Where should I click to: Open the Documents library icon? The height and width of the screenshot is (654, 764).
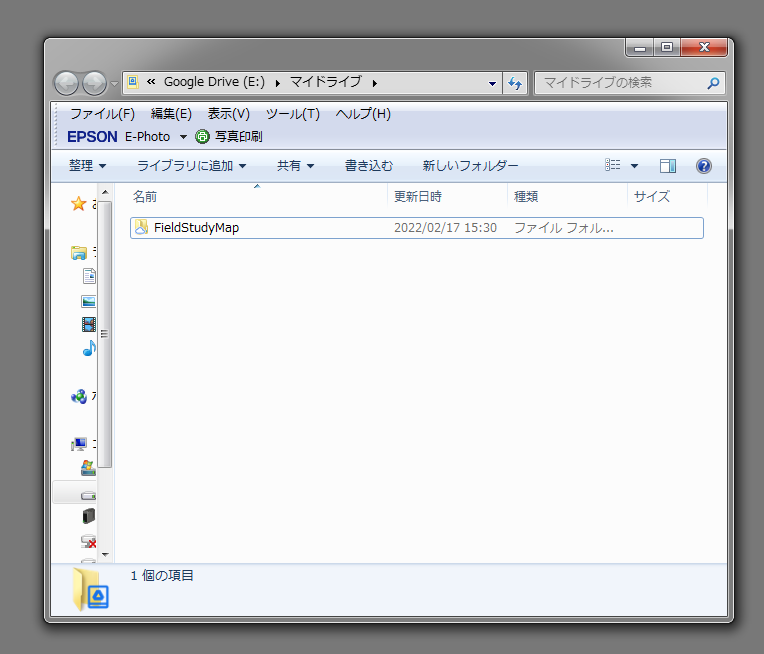[89, 276]
